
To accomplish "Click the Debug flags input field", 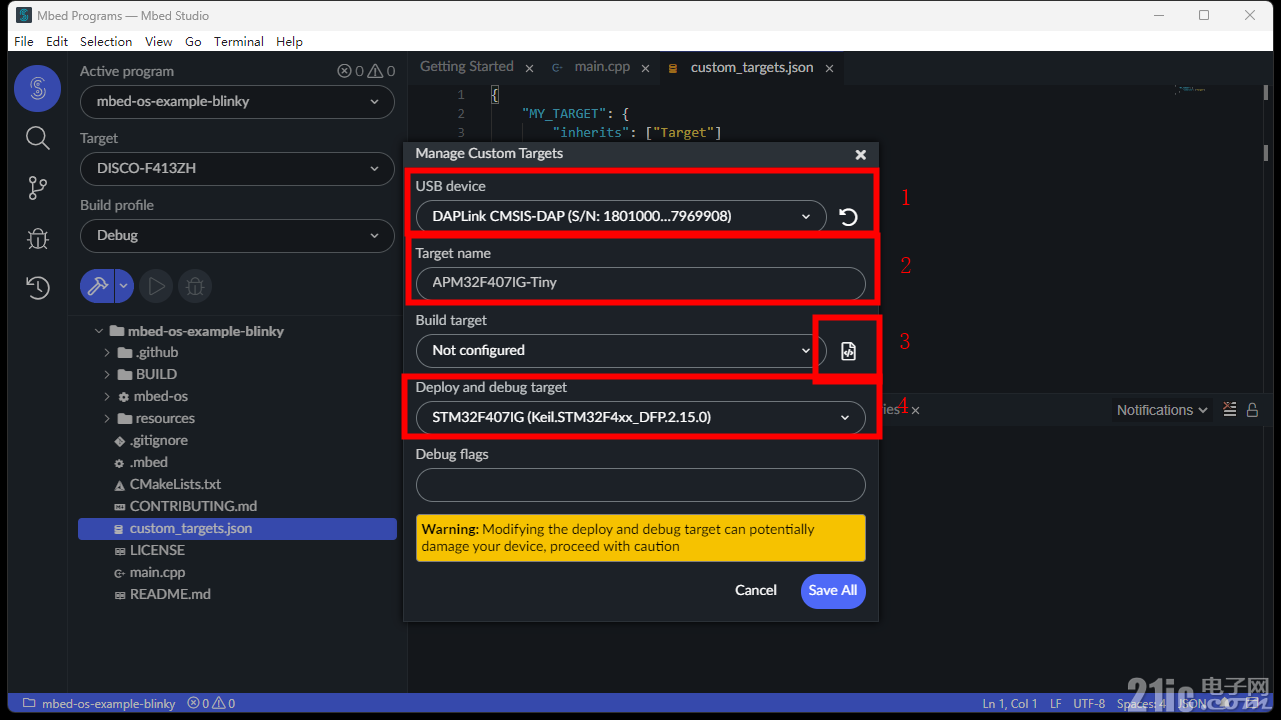I will point(641,485).
